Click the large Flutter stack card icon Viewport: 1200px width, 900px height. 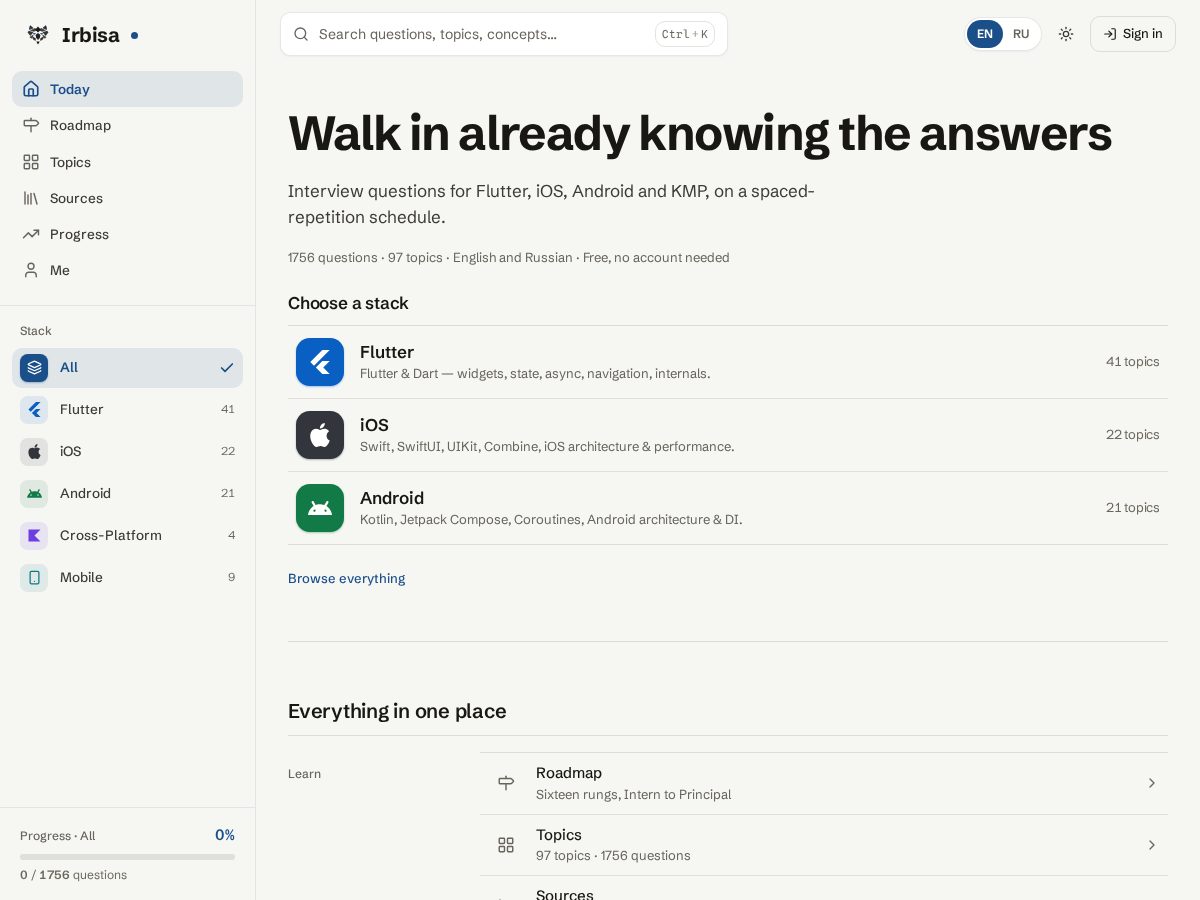coord(320,362)
